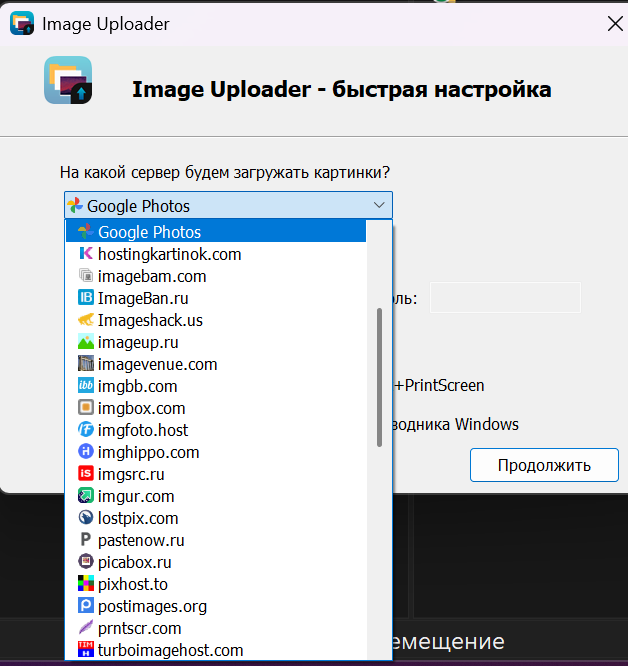Pick ImageBan.ru as upload server
628x666 pixels.
point(216,298)
